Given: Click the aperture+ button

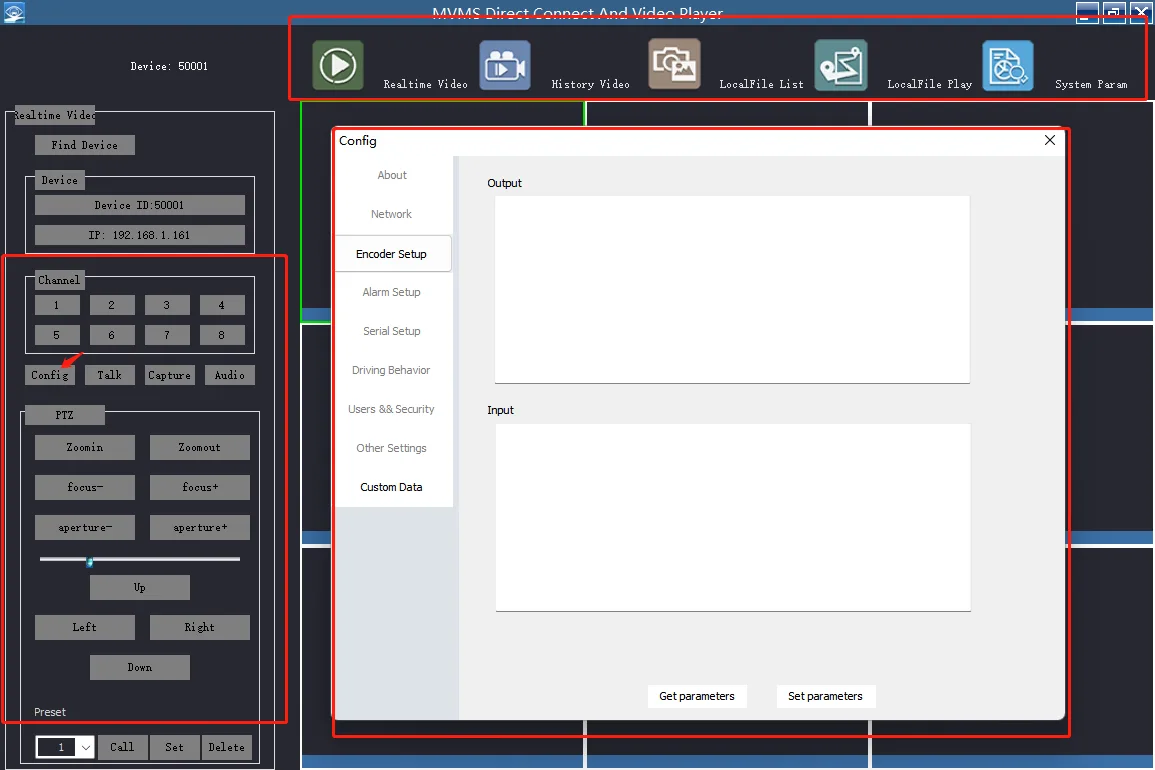Looking at the screenshot, I should (x=200, y=528).
